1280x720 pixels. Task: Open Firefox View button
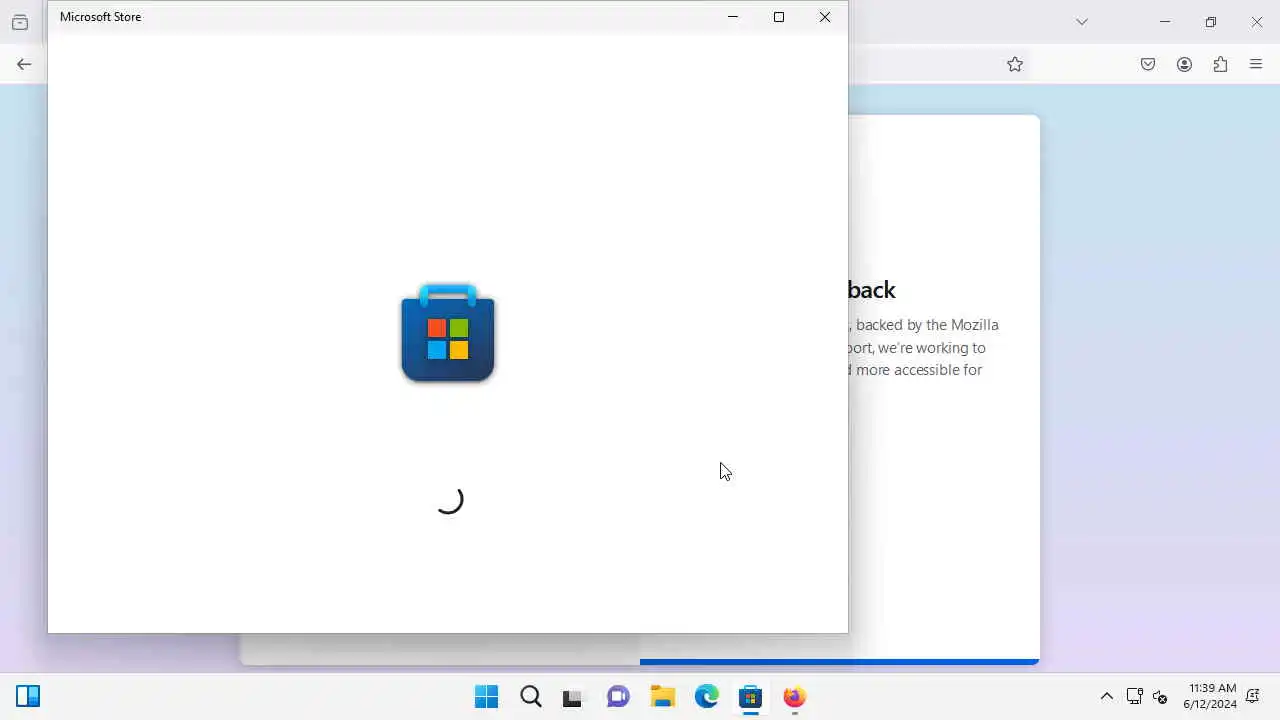tap(20, 22)
